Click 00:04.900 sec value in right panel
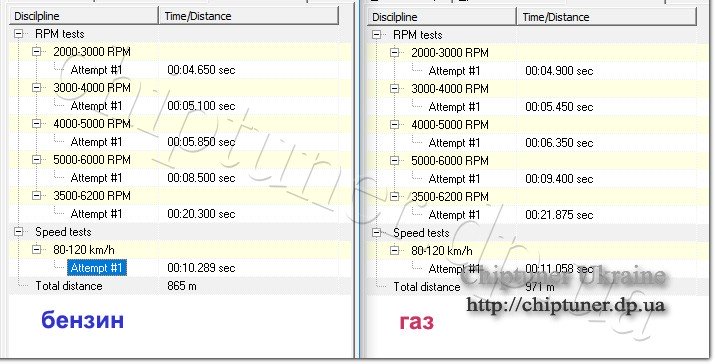The width and height of the screenshot is (715, 364). (x=559, y=71)
